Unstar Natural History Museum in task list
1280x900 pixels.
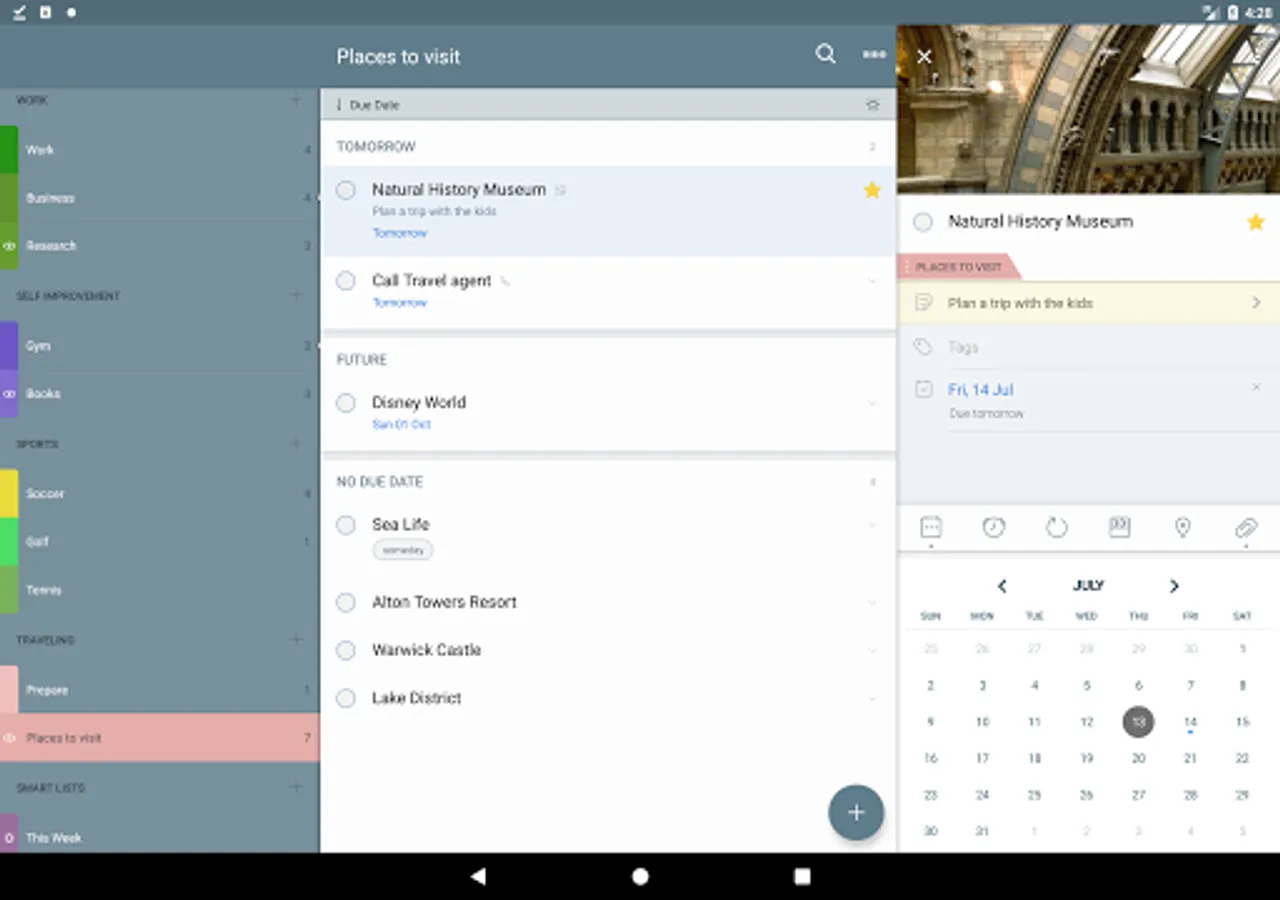[x=872, y=190]
